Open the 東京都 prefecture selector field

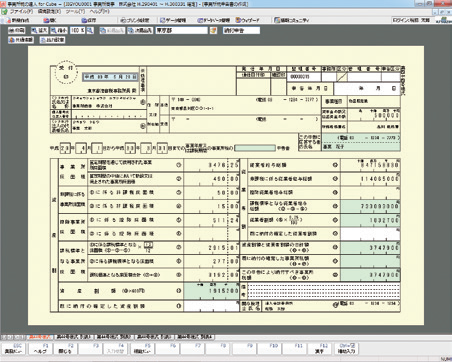pyautogui.click(x=181, y=30)
